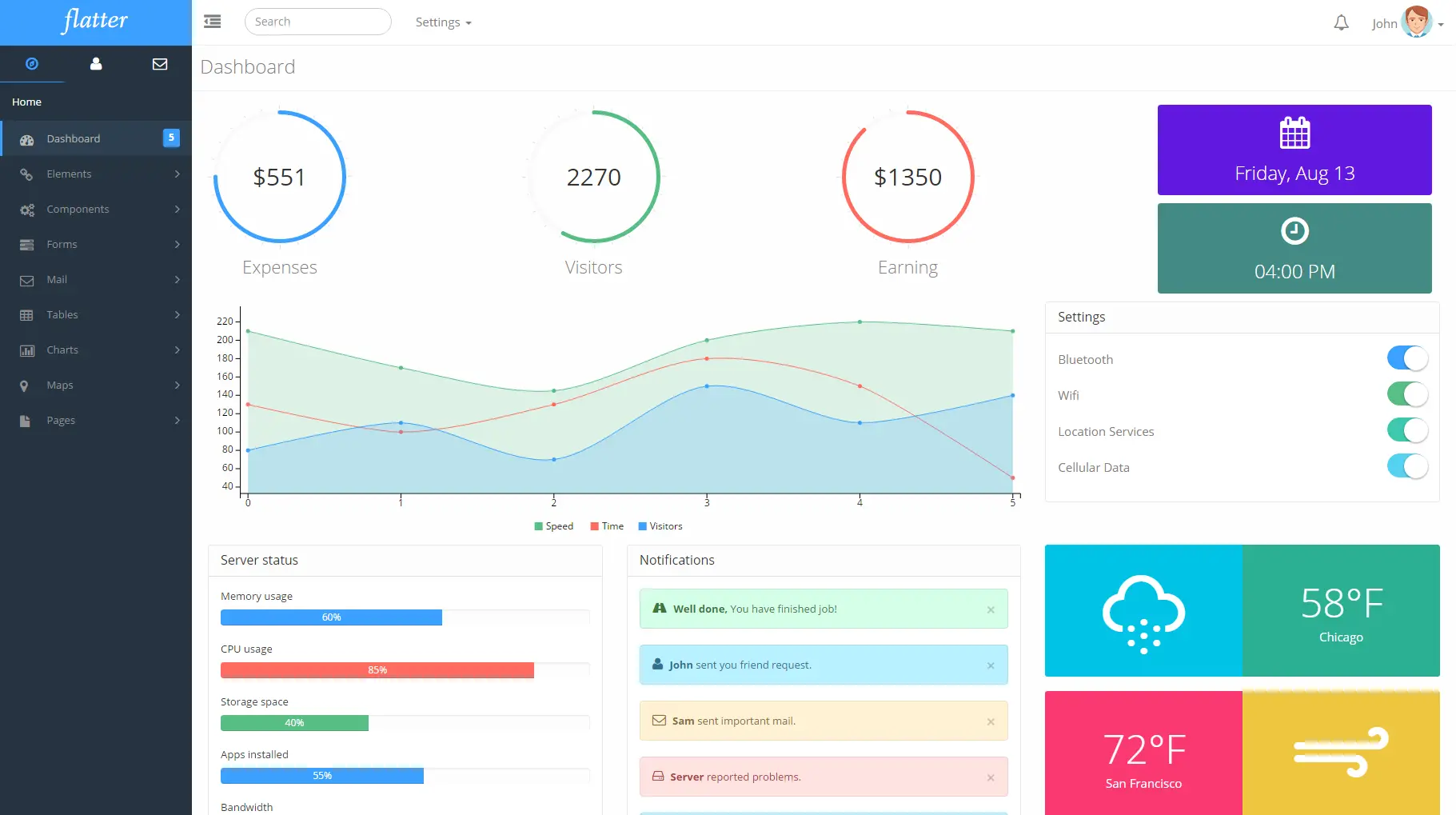1456x815 pixels.
Task: Open the Mail sidebar menu item
Action: tap(96, 279)
